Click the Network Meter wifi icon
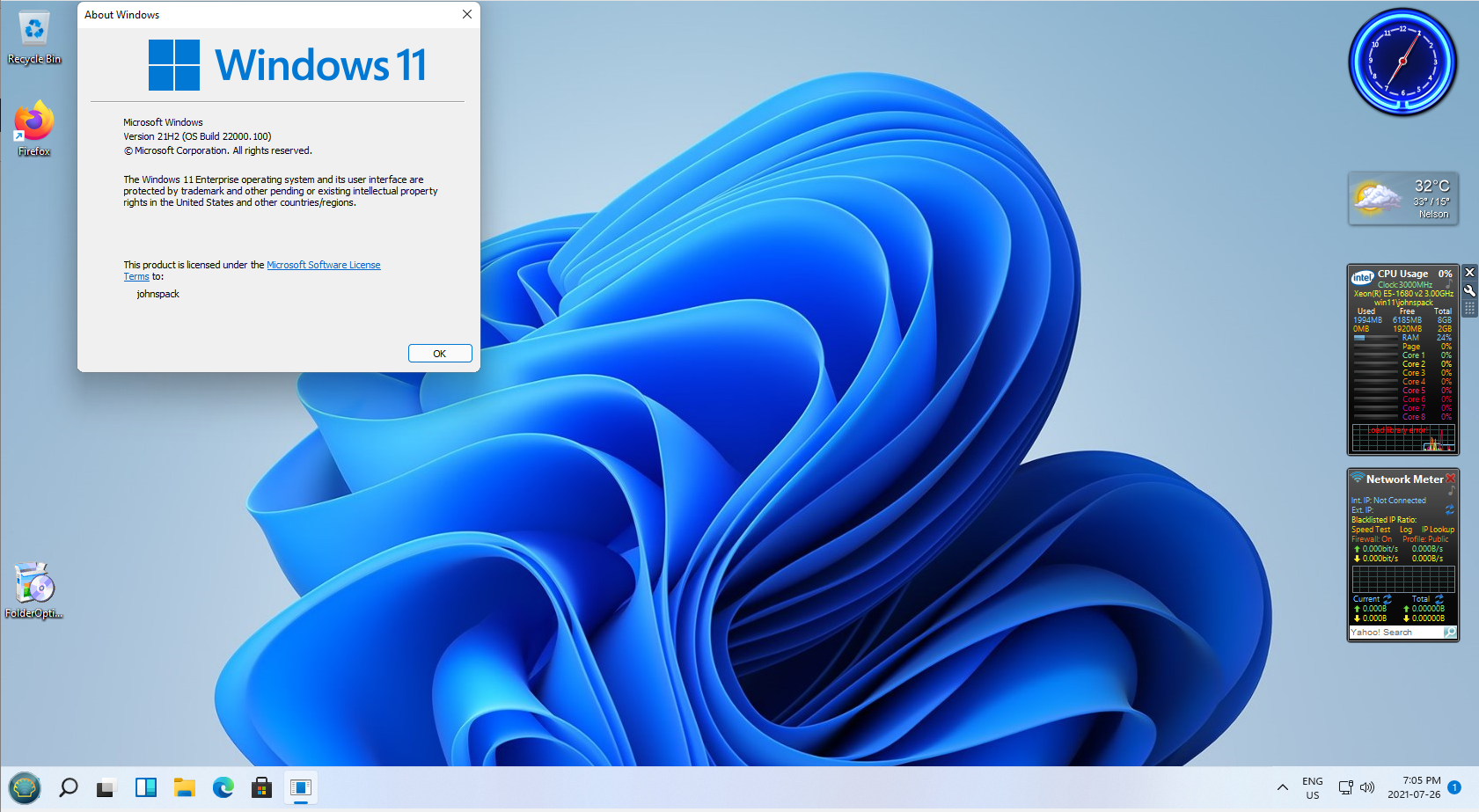 tap(1358, 479)
